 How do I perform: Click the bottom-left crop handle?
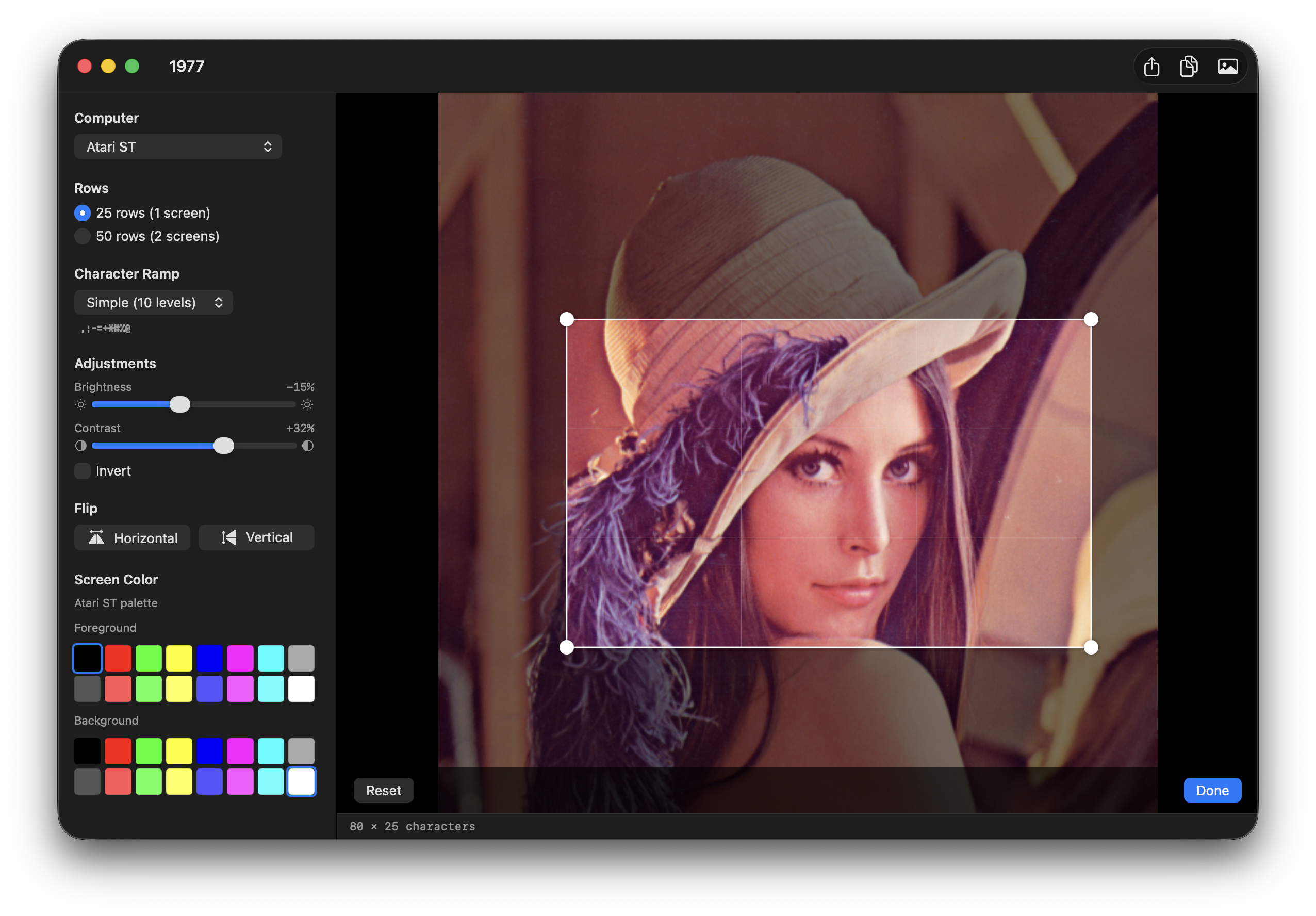coord(566,647)
